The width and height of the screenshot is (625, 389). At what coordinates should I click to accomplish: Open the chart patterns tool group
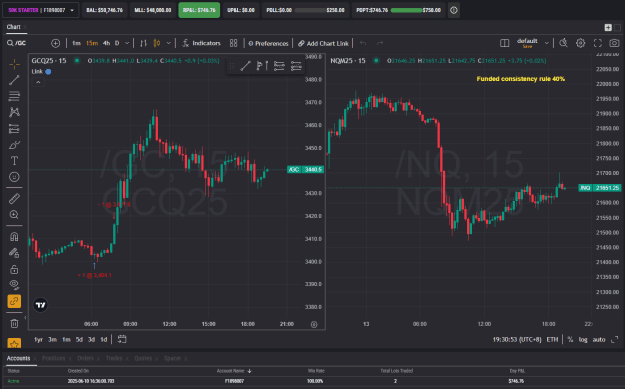pos(14,112)
